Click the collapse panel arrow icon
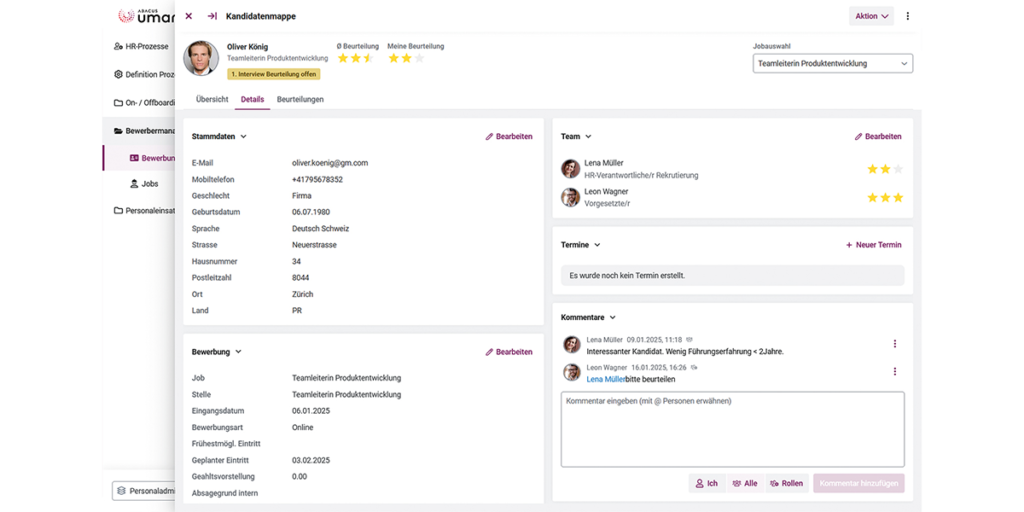 point(212,16)
